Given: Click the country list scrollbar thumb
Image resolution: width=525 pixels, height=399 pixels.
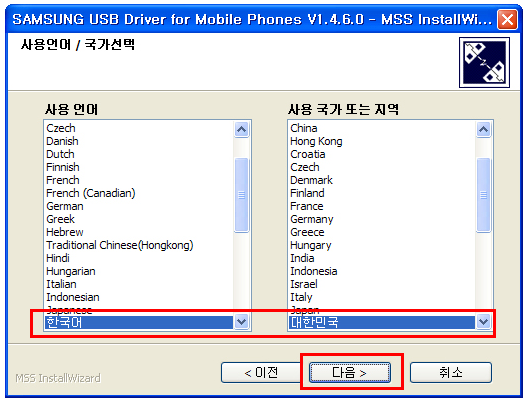Looking at the screenshot, I should (x=483, y=195).
